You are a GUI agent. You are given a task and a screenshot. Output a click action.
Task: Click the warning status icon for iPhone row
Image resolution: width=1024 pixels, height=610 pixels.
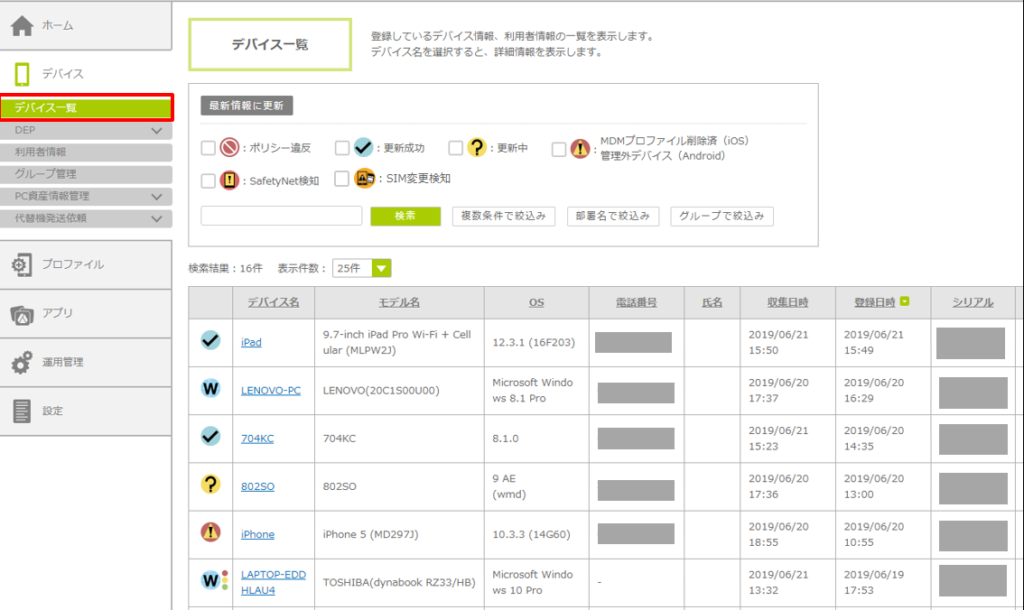(x=210, y=533)
